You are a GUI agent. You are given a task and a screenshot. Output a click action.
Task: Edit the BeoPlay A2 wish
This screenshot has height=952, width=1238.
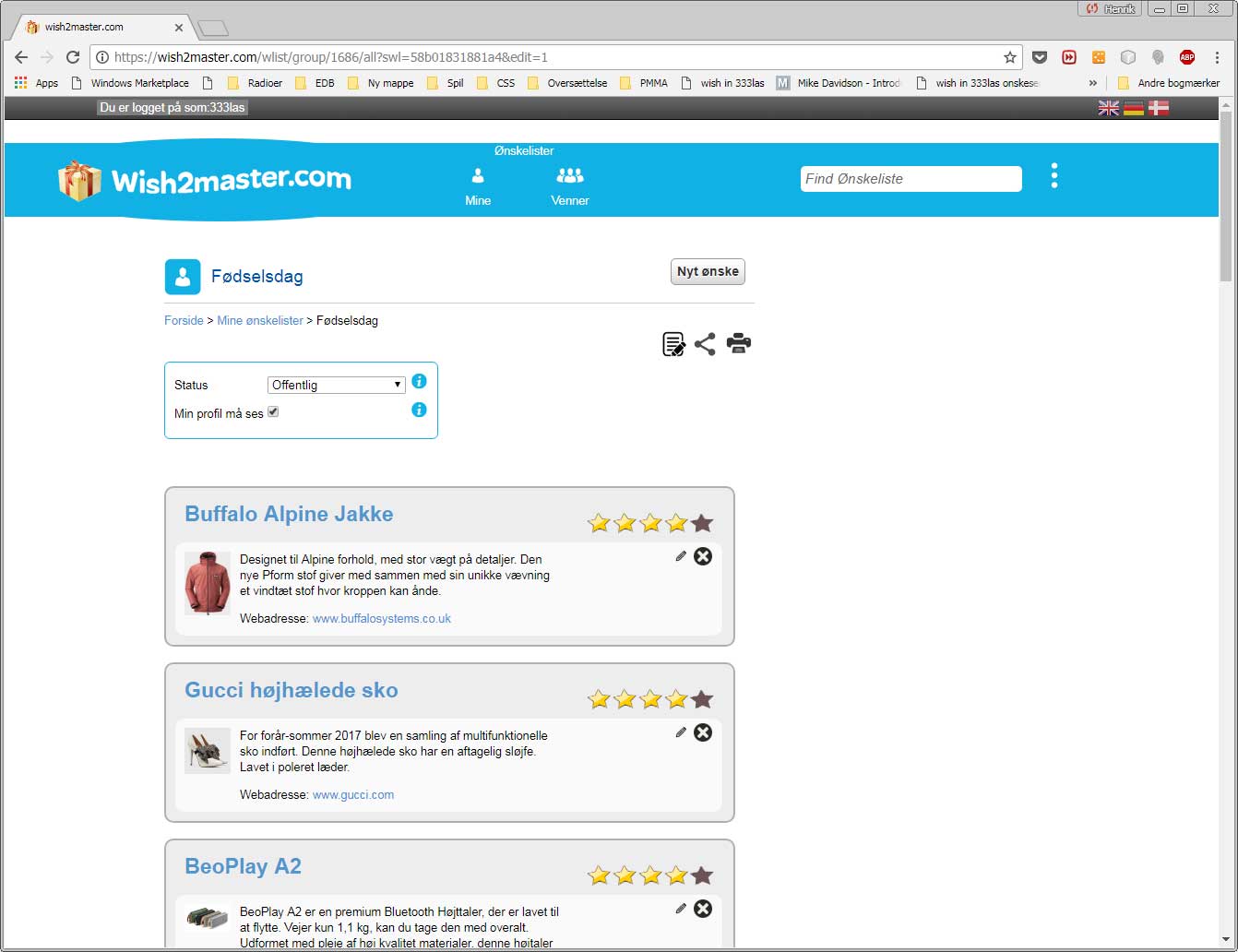coord(681,909)
